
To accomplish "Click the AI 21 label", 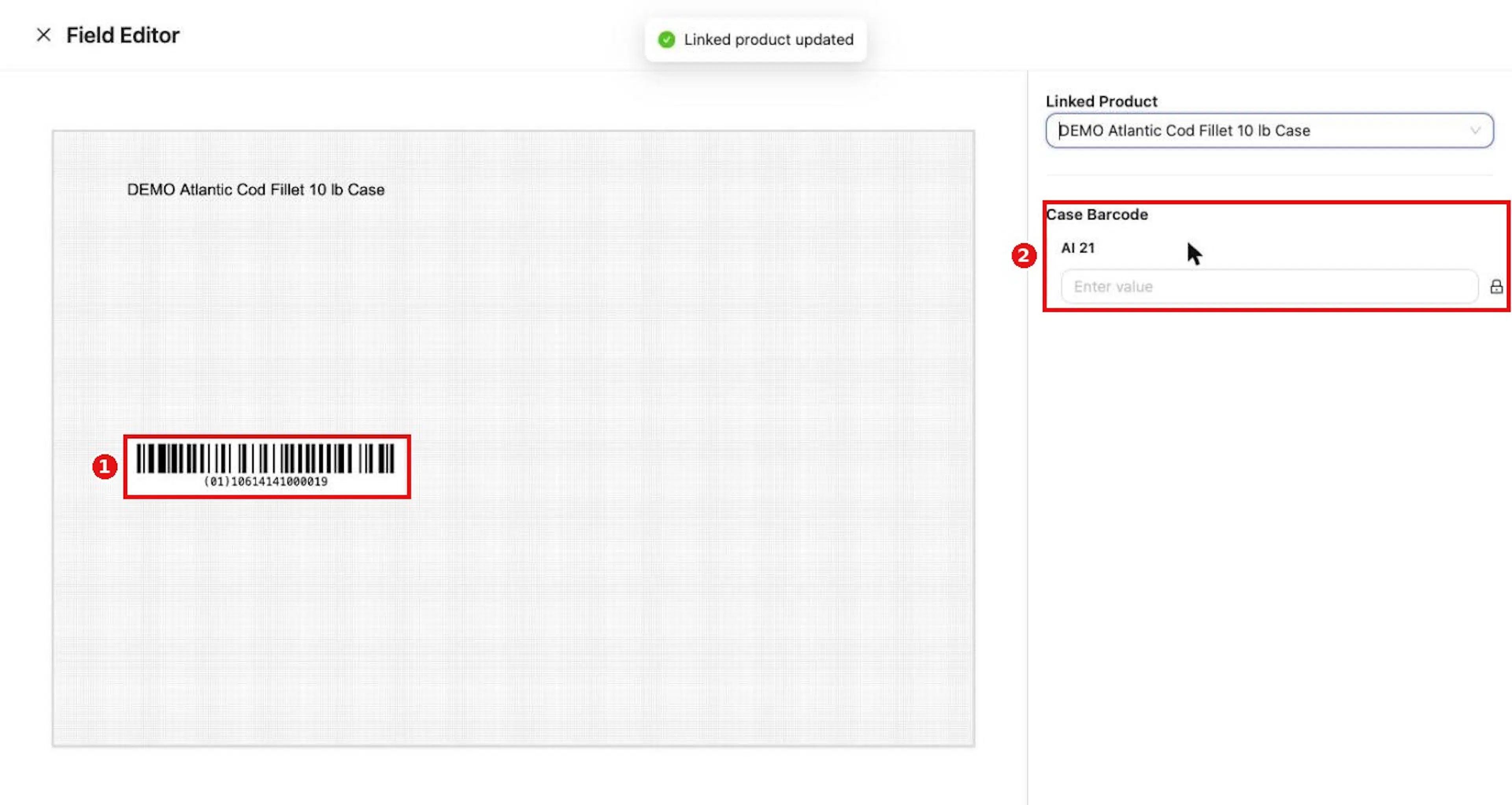I will 1078,248.
